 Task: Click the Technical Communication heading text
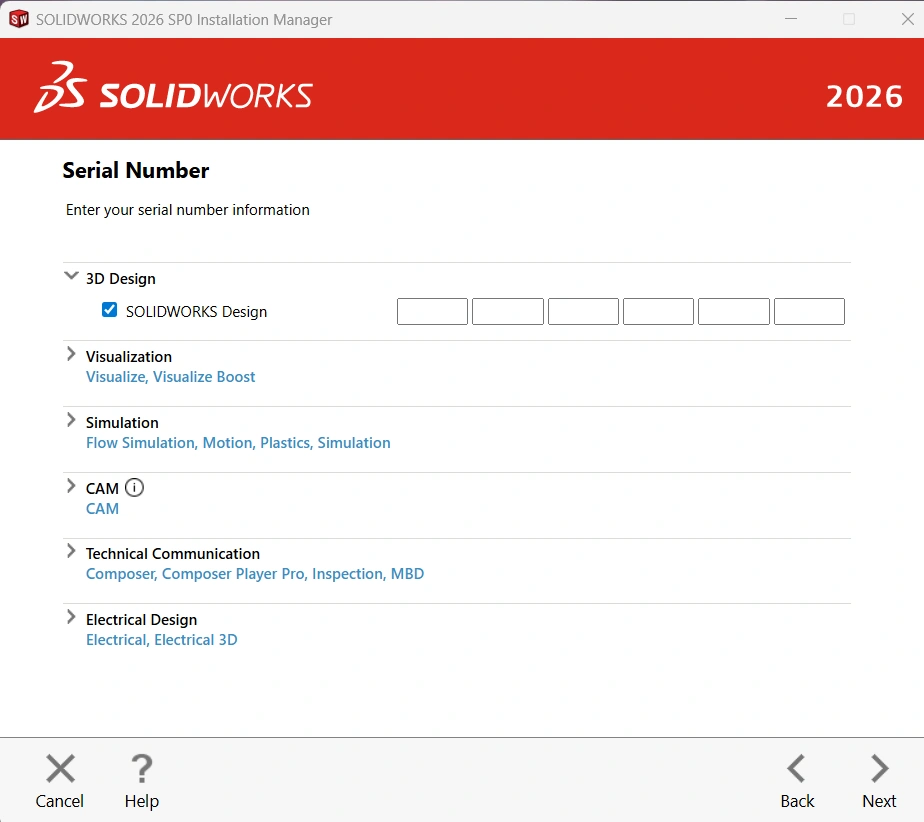tap(173, 553)
